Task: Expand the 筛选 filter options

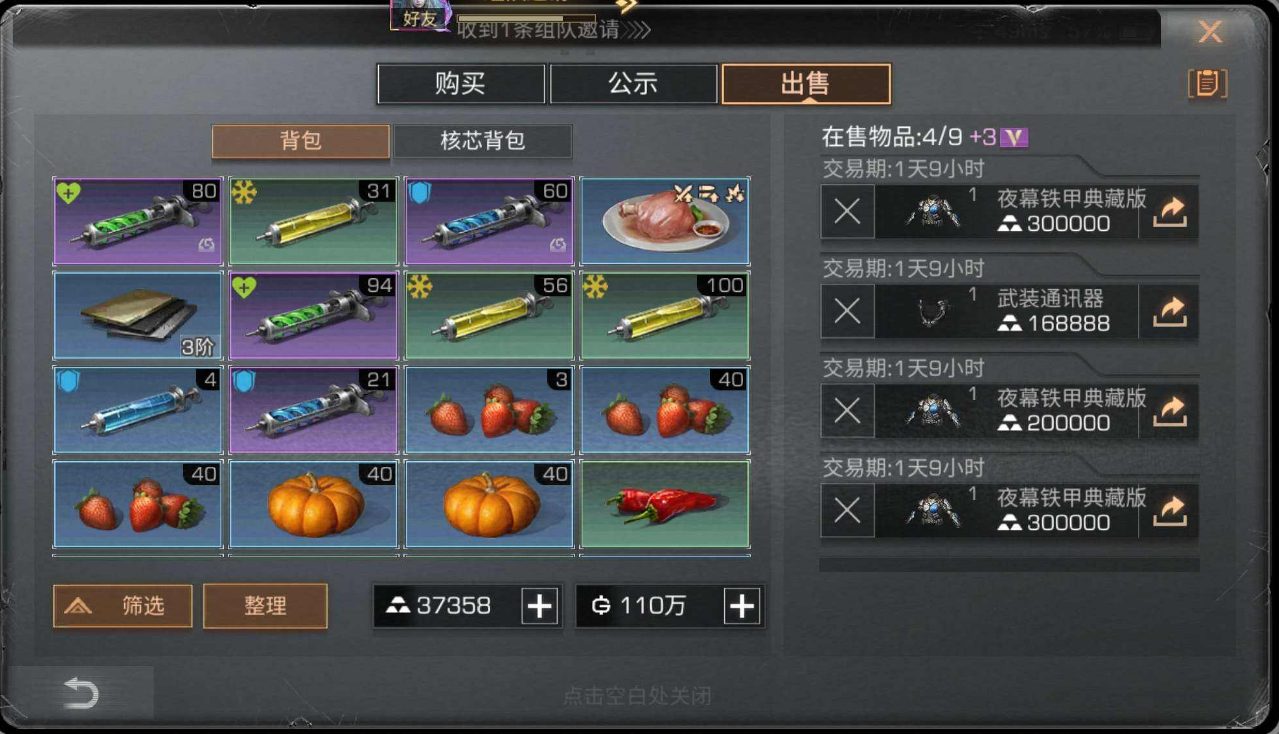Action: point(123,605)
